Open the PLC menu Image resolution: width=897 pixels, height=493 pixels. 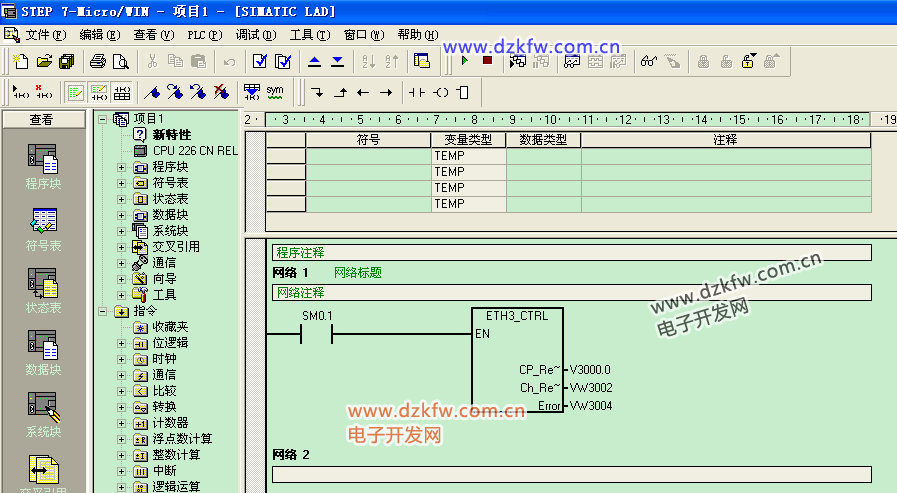pos(203,34)
